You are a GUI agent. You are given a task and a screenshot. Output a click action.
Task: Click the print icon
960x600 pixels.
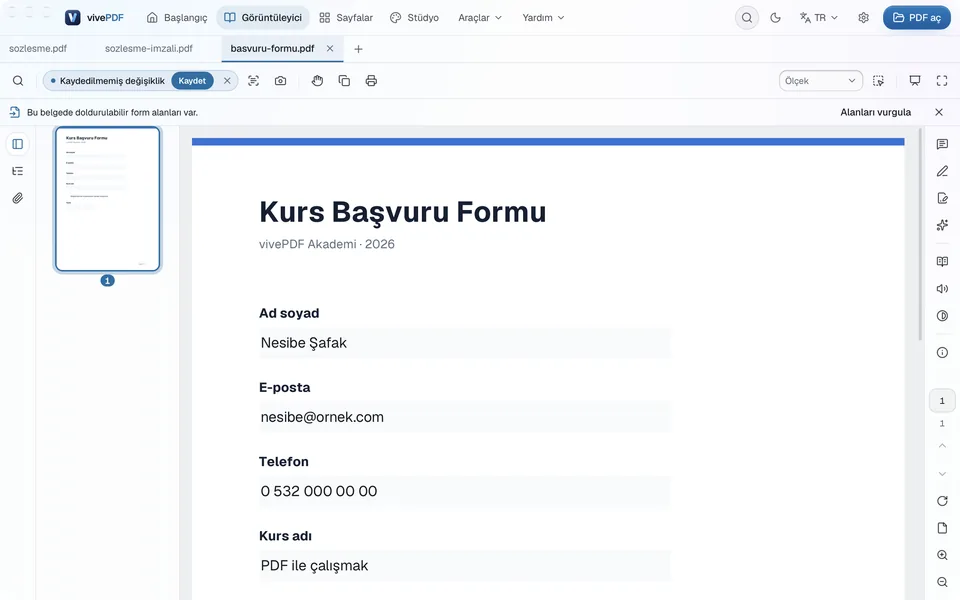point(371,81)
